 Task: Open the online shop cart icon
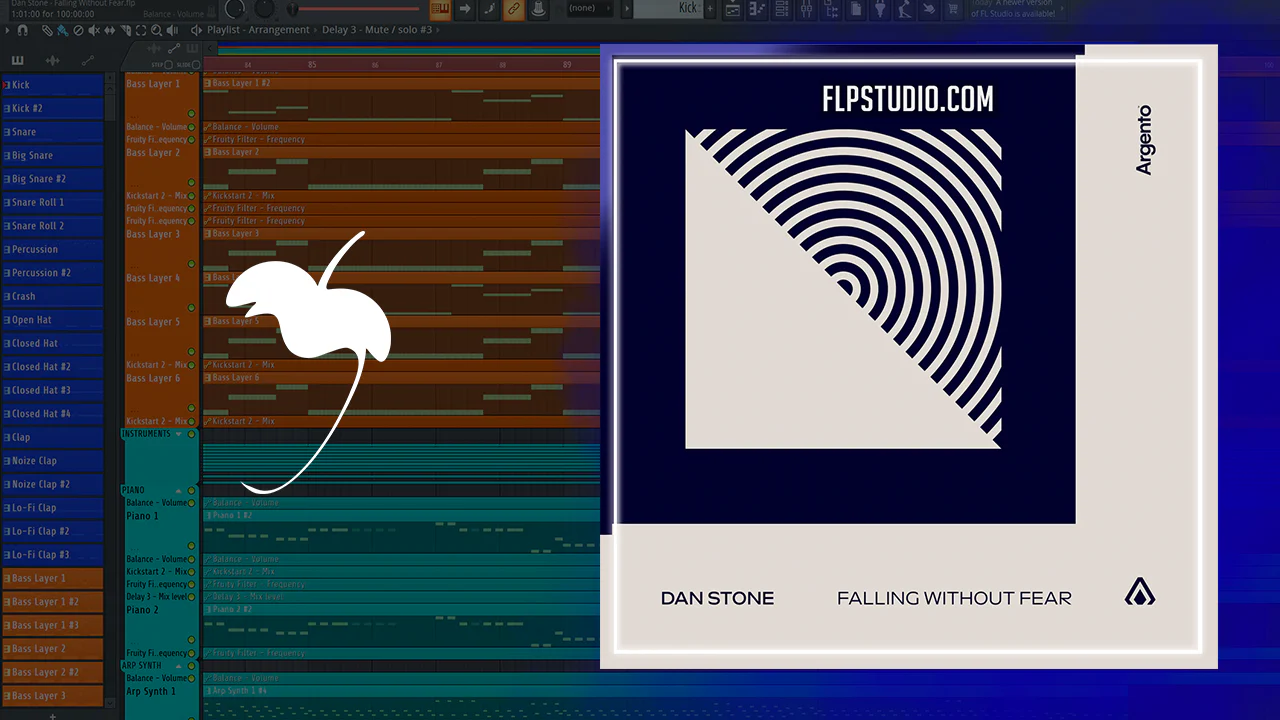tap(953, 9)
